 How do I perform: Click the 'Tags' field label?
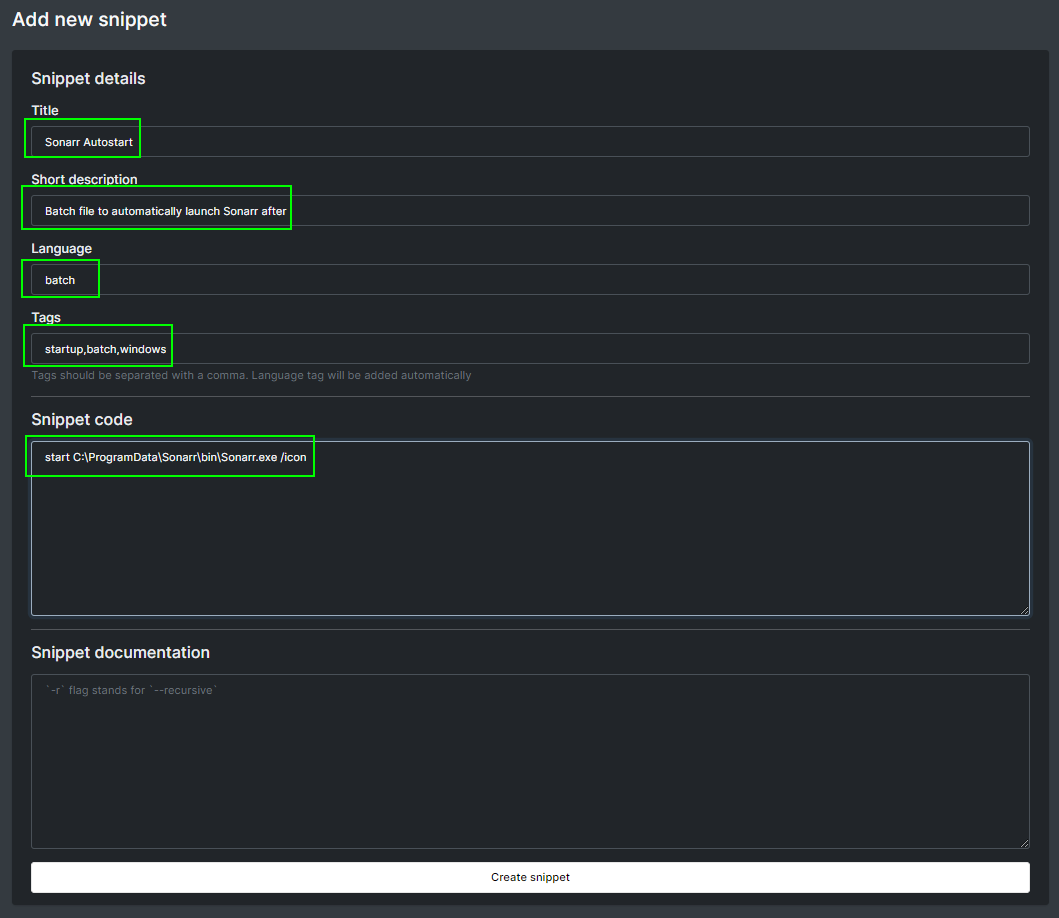pos(46,317)
